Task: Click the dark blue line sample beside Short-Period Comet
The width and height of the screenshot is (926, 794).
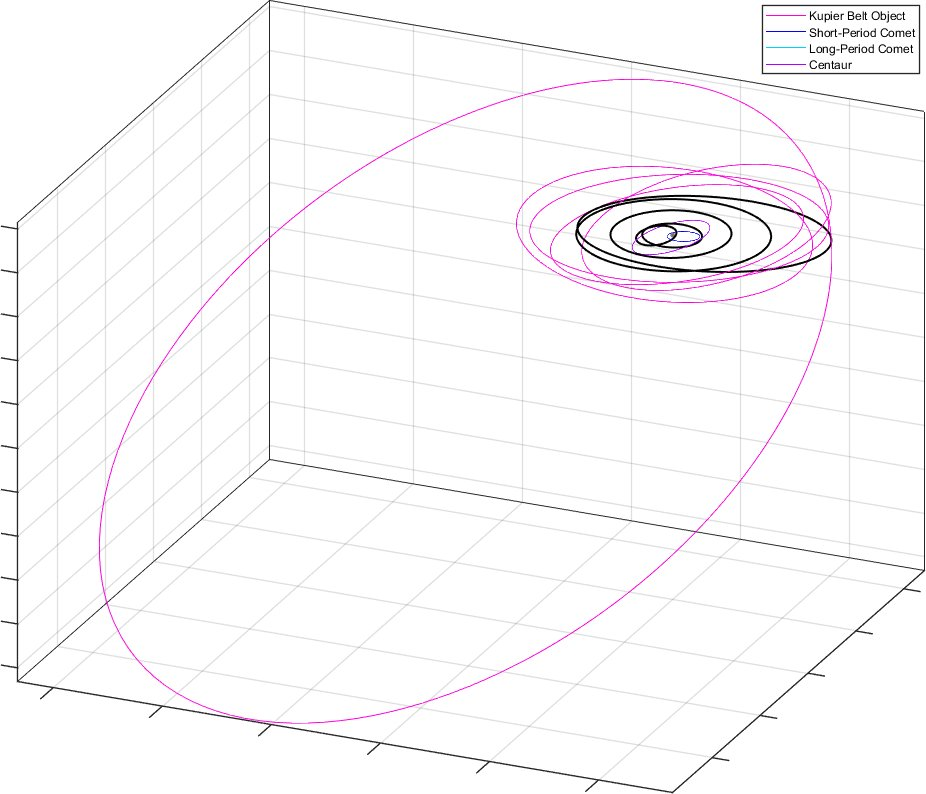Action: click(x=785, y=32)
